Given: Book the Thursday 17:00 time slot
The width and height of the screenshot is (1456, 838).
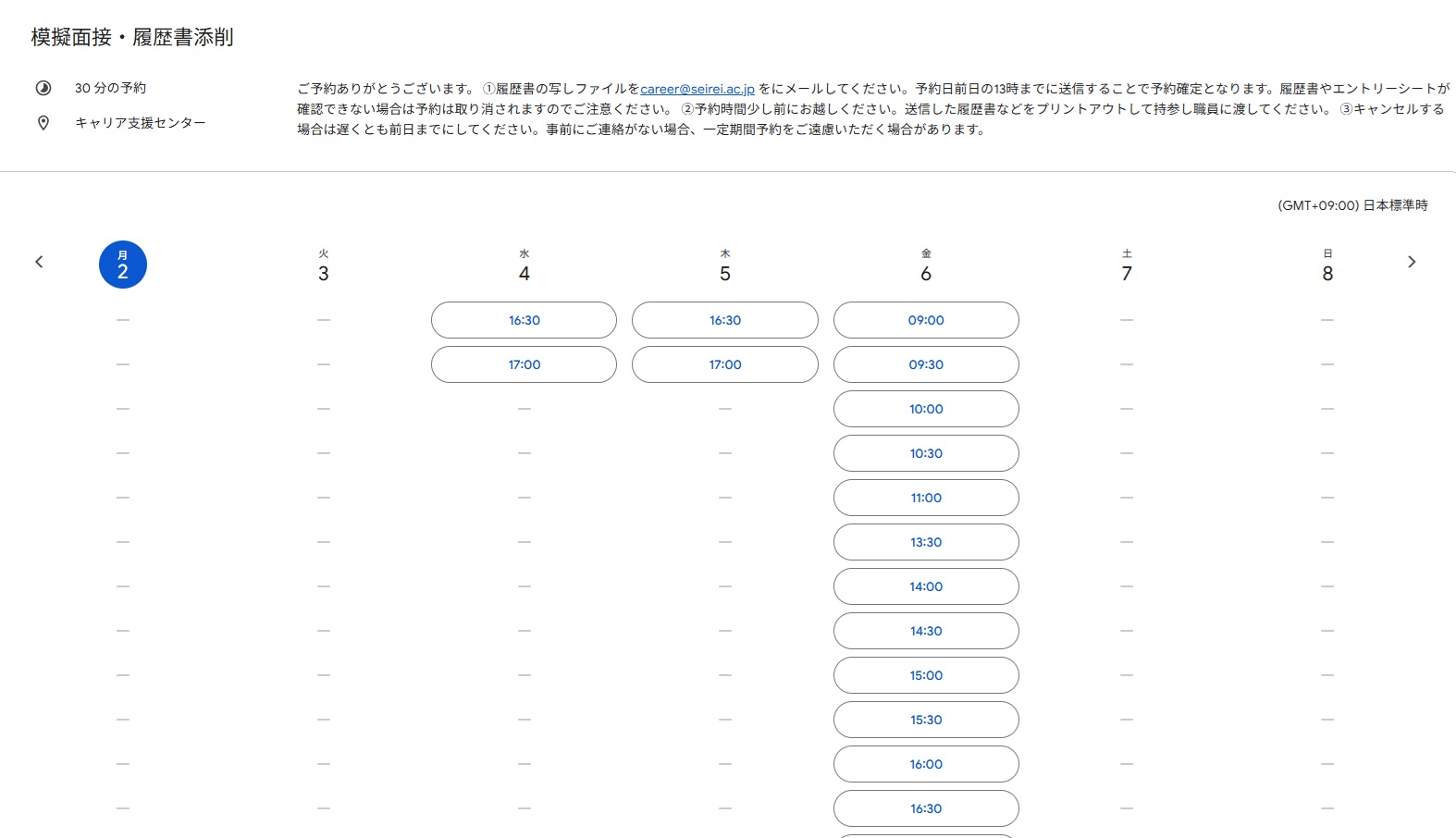Looking at the screenshot, I should (725, 364).
